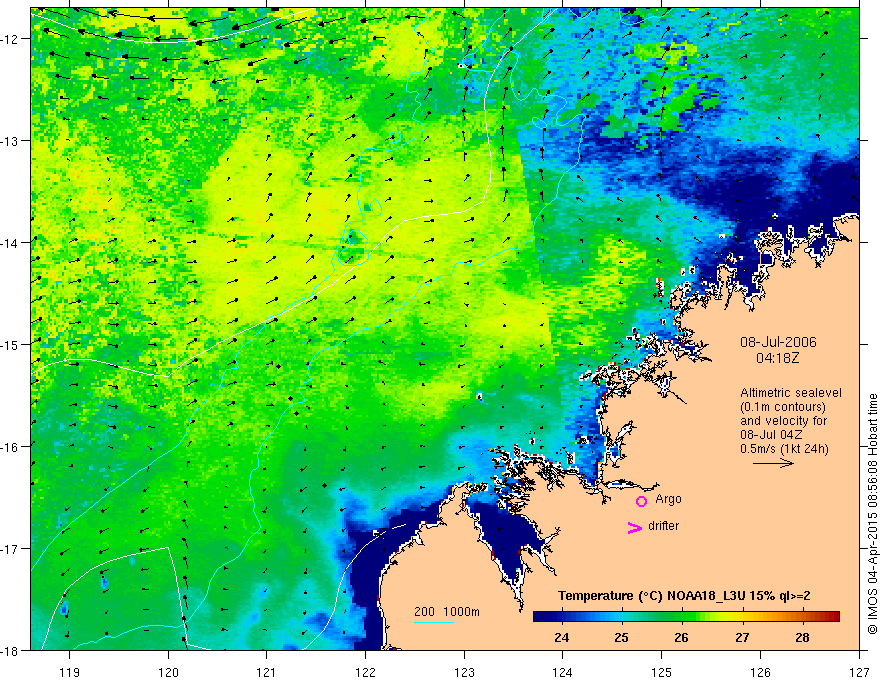Click the colorbar tick label 28
880x680 pixels.
(x=803, y=638)
